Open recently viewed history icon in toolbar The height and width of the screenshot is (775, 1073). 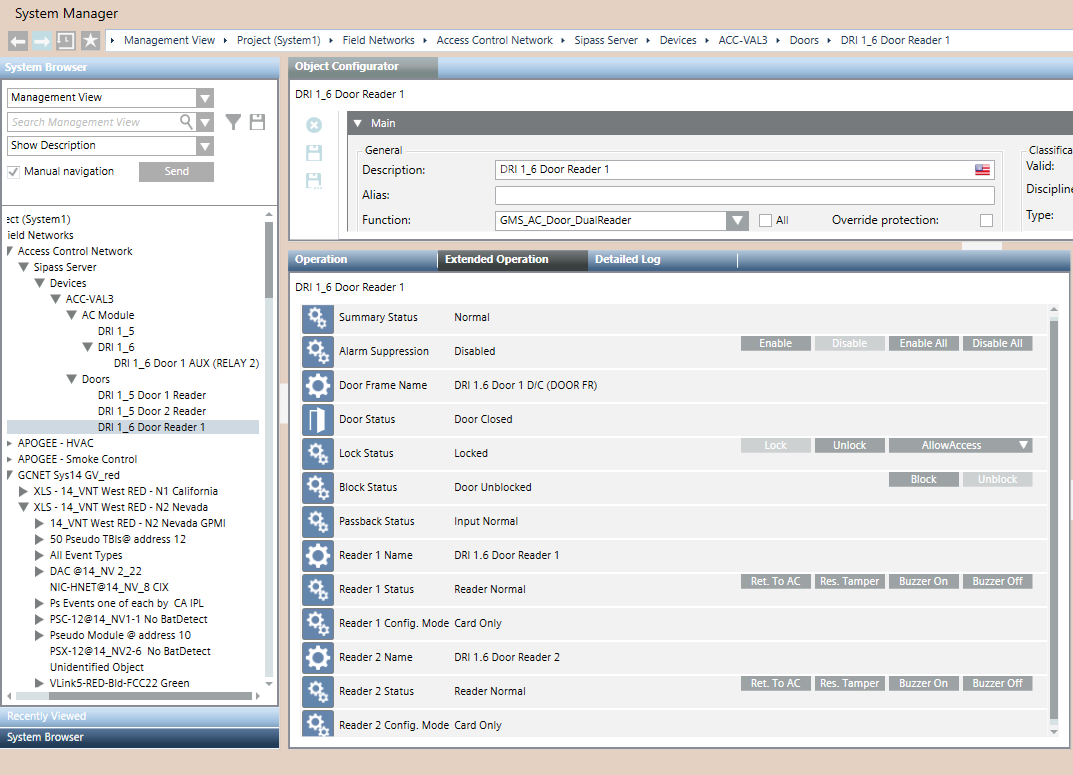(x=66, y=40)
